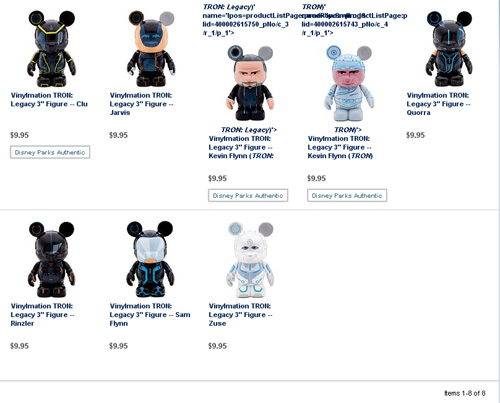
Task: Click Disney Parks Authentic badge under Kevin Flynn Legacy
Action: point(248,196)
